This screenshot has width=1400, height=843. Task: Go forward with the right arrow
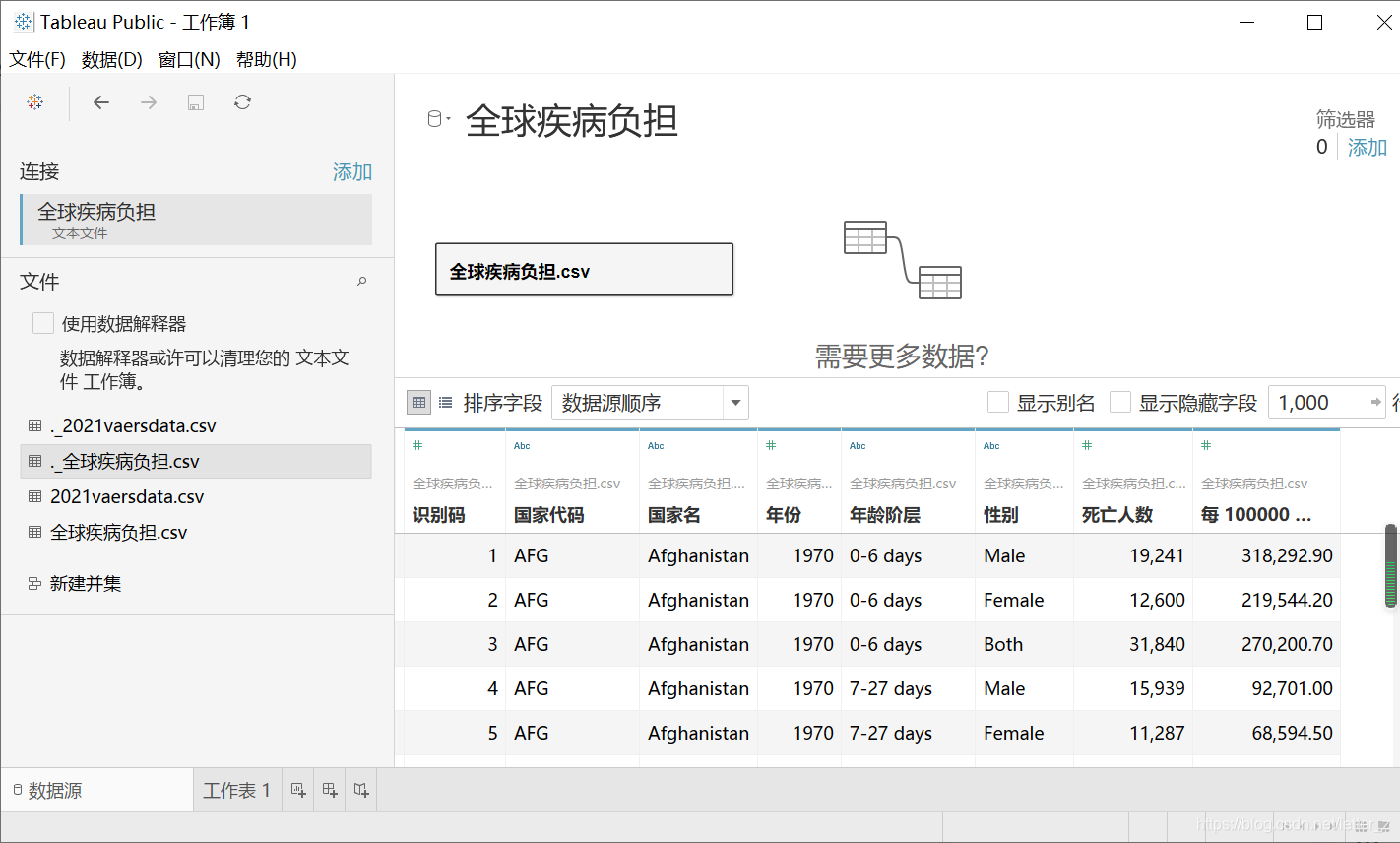coord(149,102)
